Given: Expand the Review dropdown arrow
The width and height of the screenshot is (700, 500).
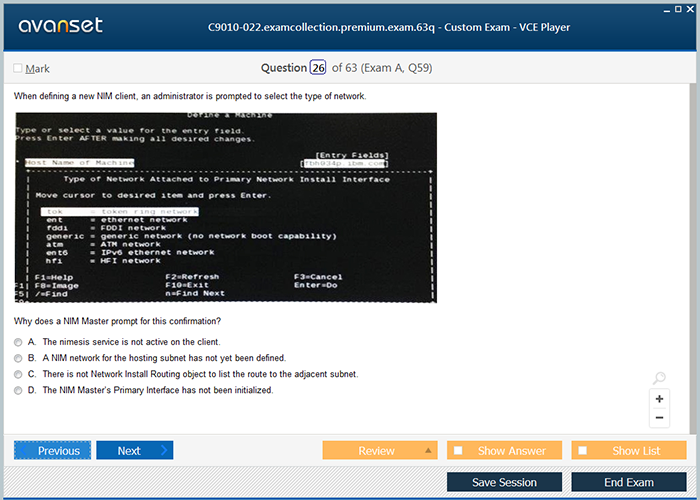Looking at the screenshot, I should point(428,451).
